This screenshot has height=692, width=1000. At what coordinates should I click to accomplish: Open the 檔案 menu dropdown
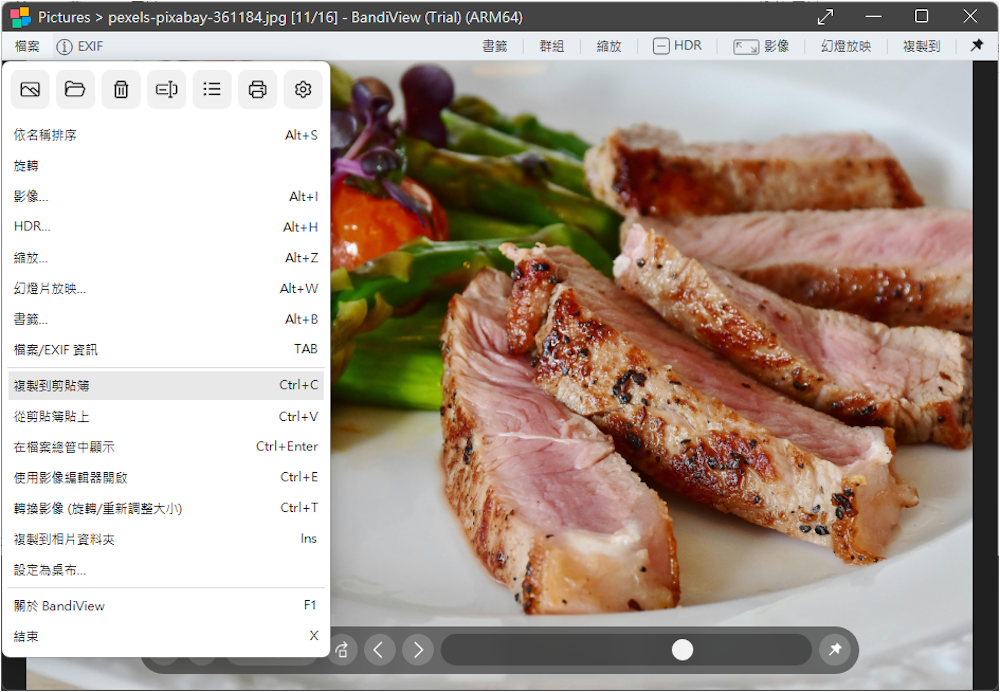pyautogui.click(x=28, y=46)
